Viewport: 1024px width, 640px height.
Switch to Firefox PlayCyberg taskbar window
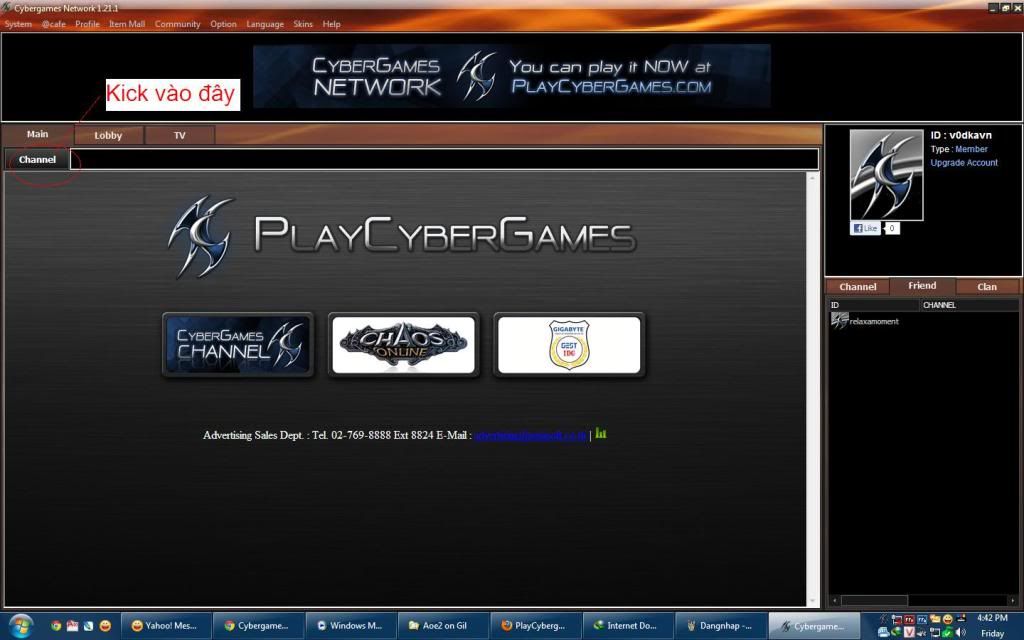coord(536,626)
